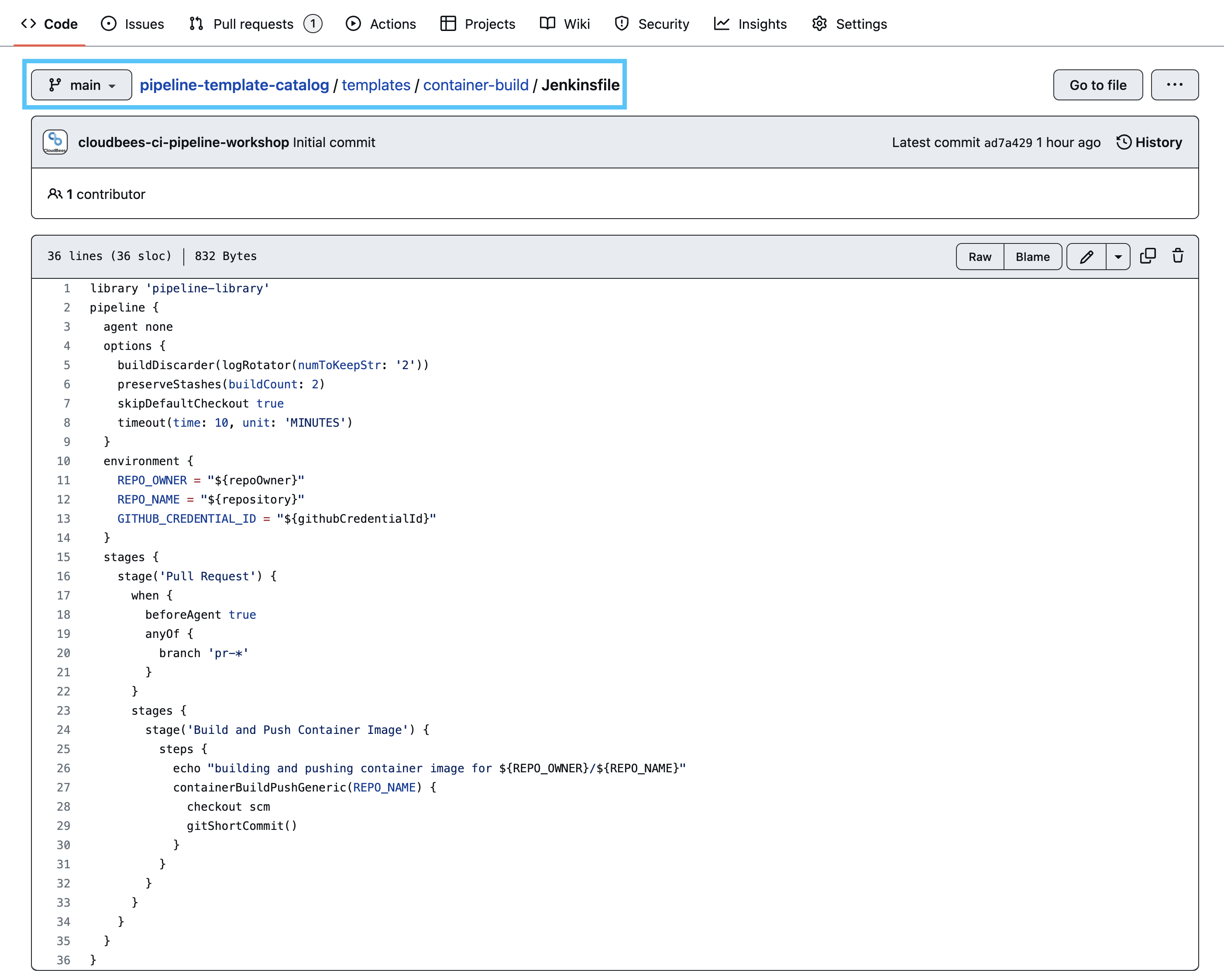Click 'Build and Push Container Image' string
The width and height of the screenshot is (1224, 980).
point(298,730)
